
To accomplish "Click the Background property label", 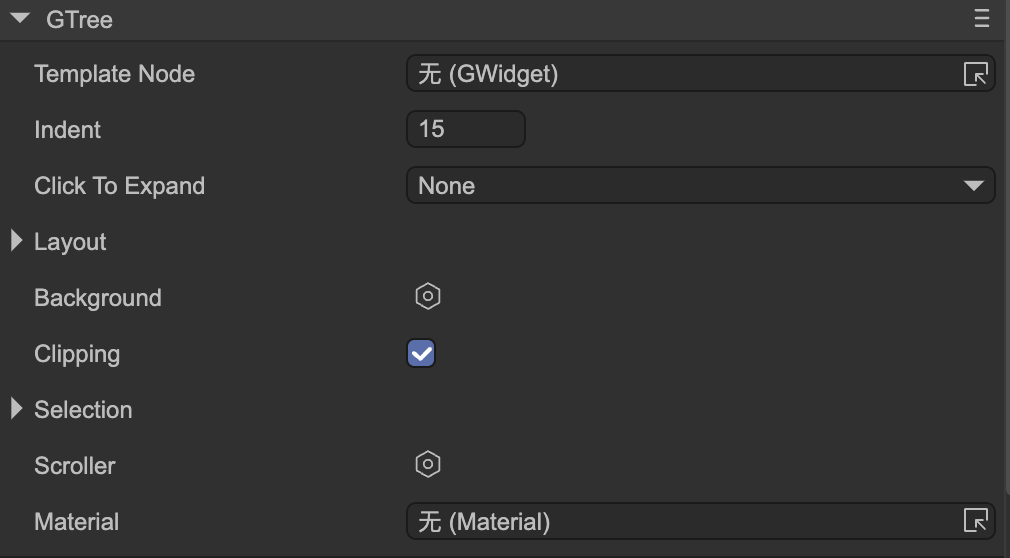I will [97, 298].
